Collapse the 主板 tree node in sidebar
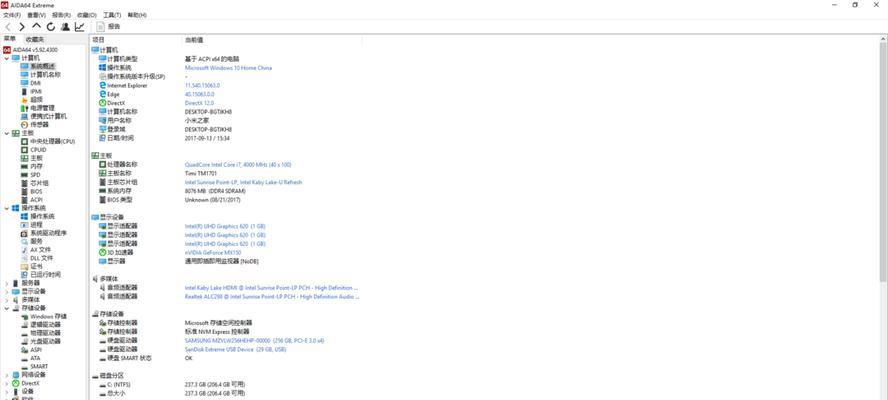Viewport: 888px width, 400px height. (x=6, y=133)
